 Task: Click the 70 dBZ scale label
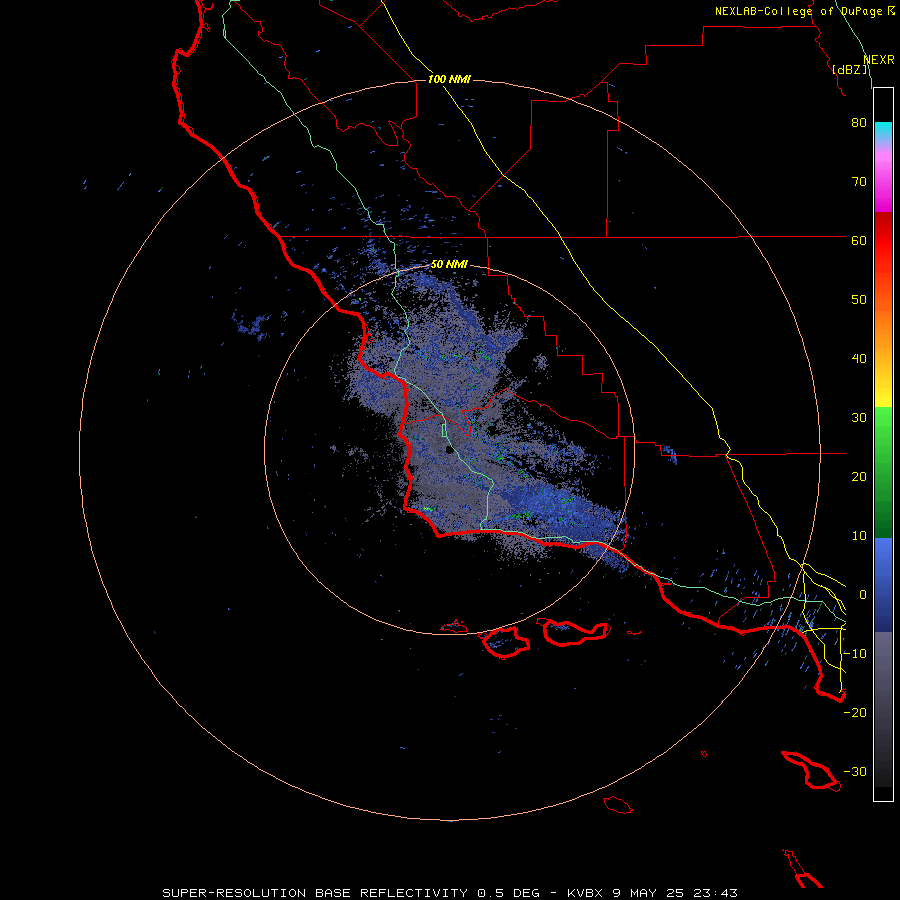(x=859, y=181)
